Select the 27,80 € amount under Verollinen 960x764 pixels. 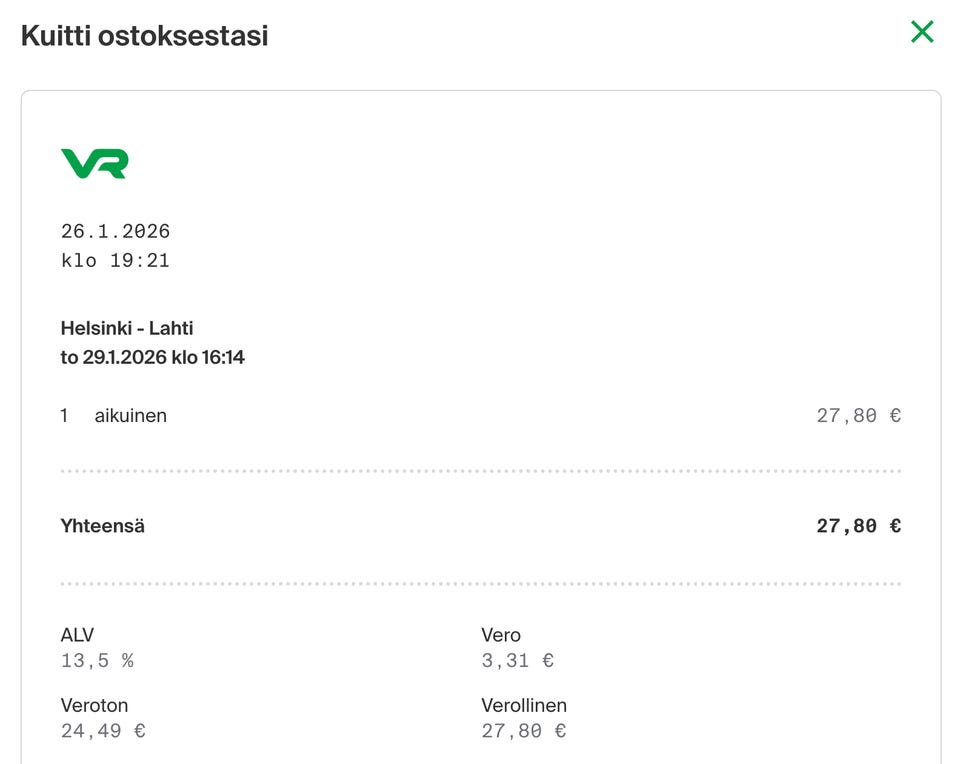coord(523,731)
